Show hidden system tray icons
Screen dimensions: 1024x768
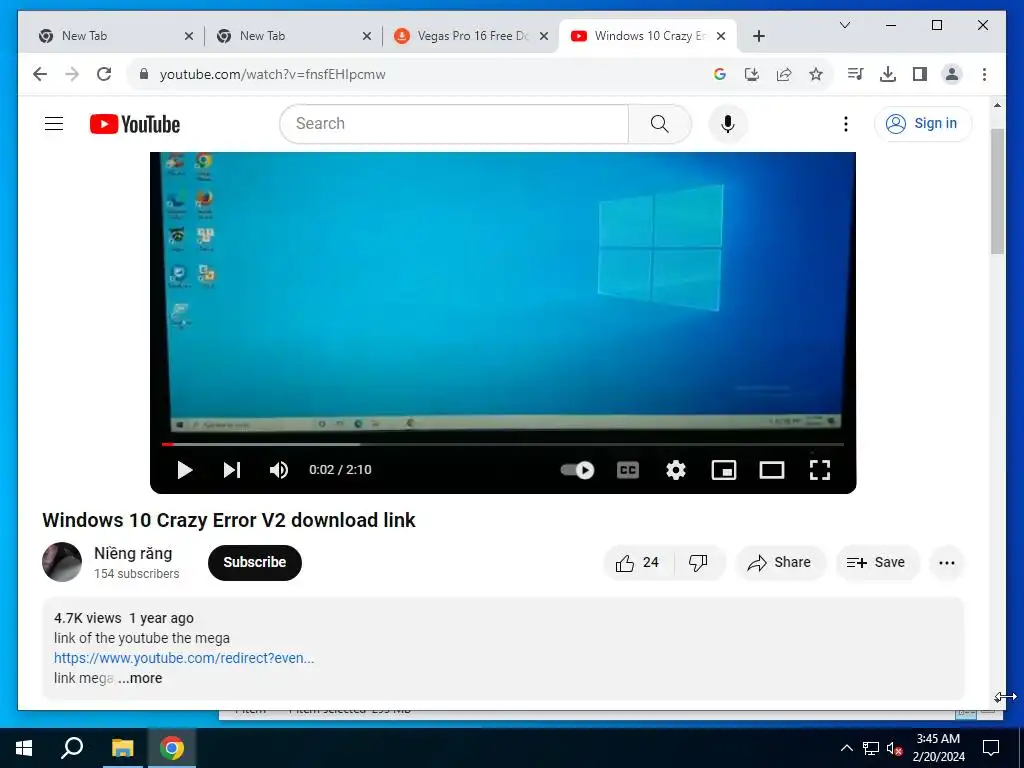pyautogui.click(x=846, y=748)
